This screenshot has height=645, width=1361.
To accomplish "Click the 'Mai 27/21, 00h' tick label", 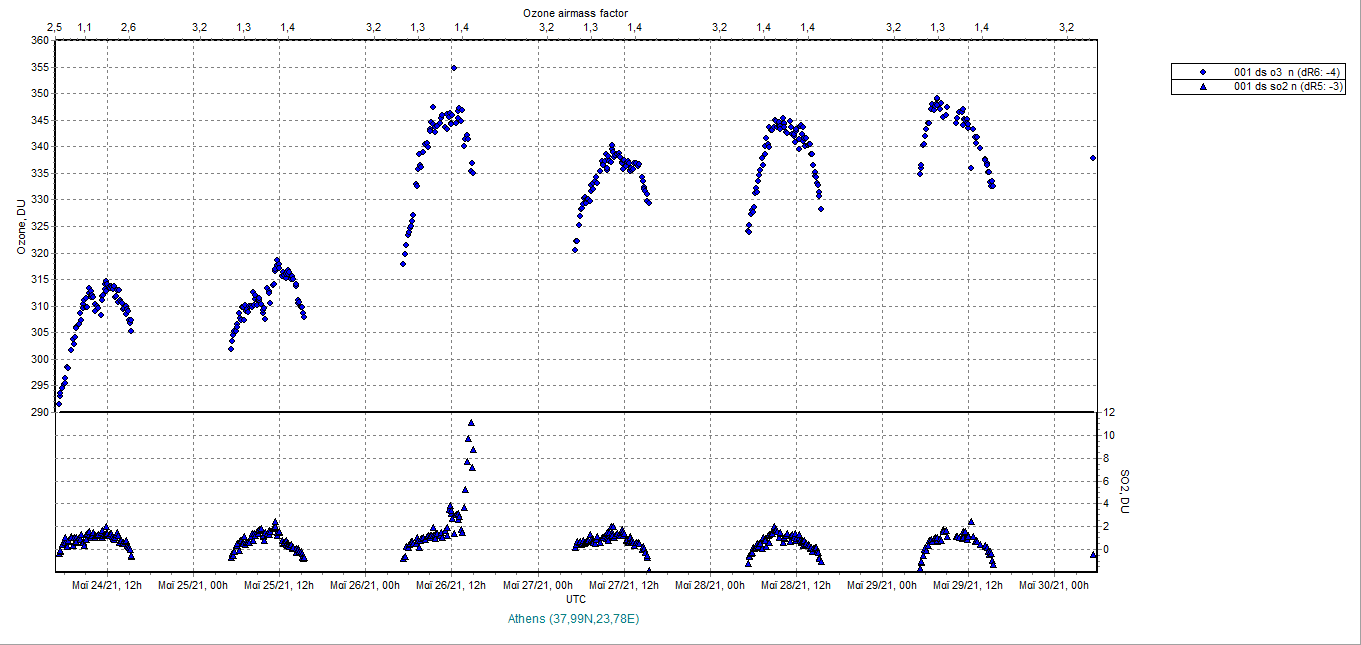I will tap(539, 584).
